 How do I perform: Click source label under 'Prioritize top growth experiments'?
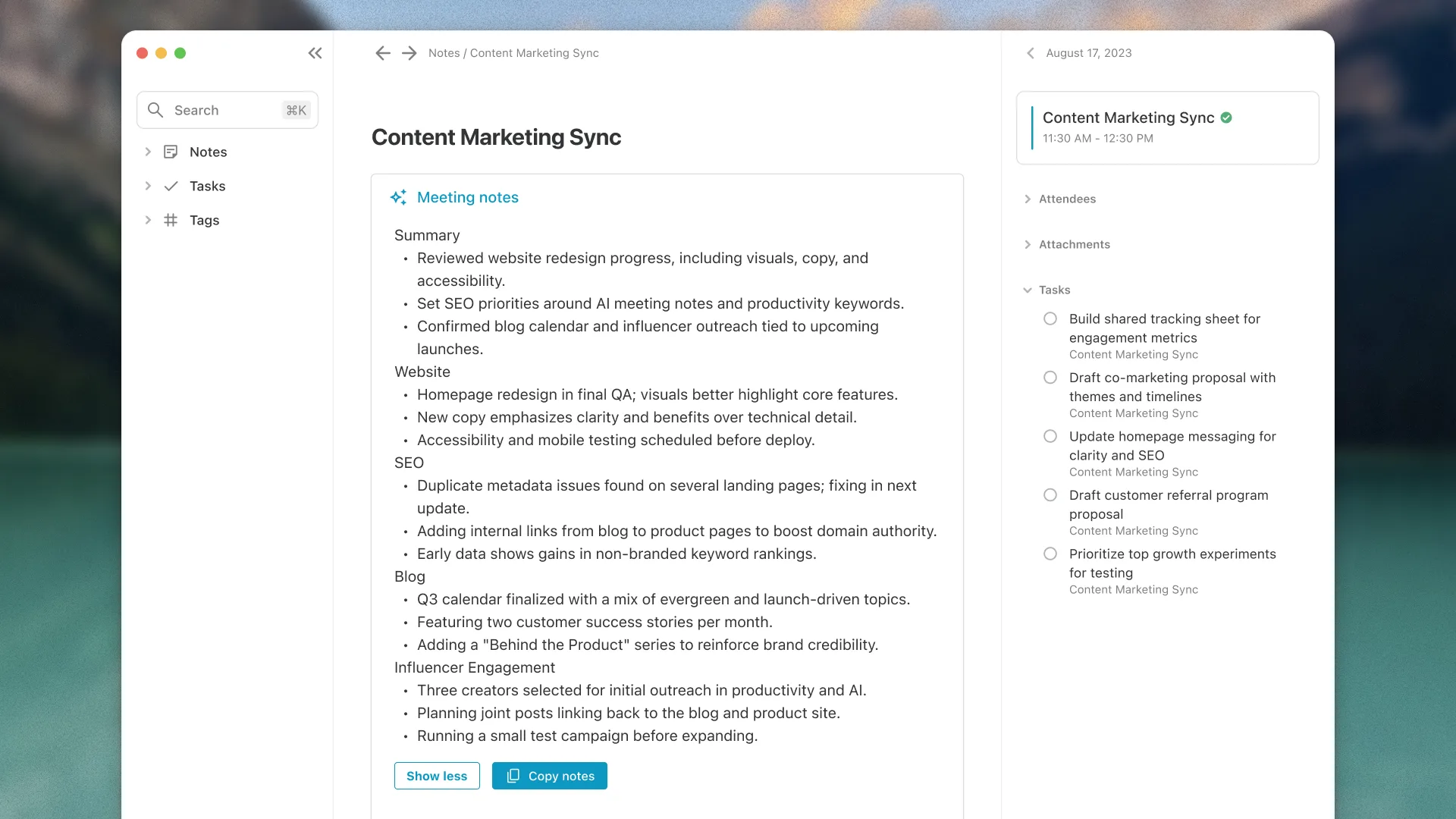tap(1134, 589)
